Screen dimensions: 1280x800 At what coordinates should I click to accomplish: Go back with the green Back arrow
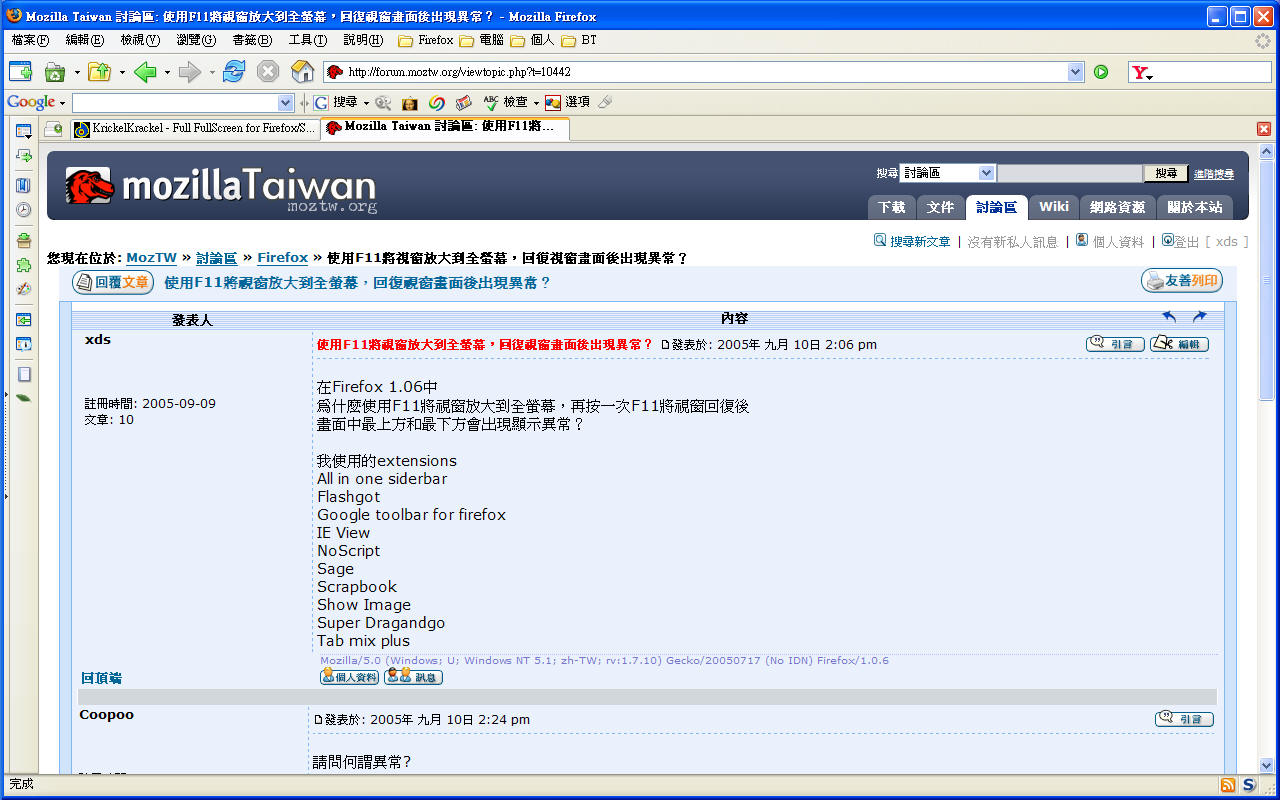click(145, 72)
